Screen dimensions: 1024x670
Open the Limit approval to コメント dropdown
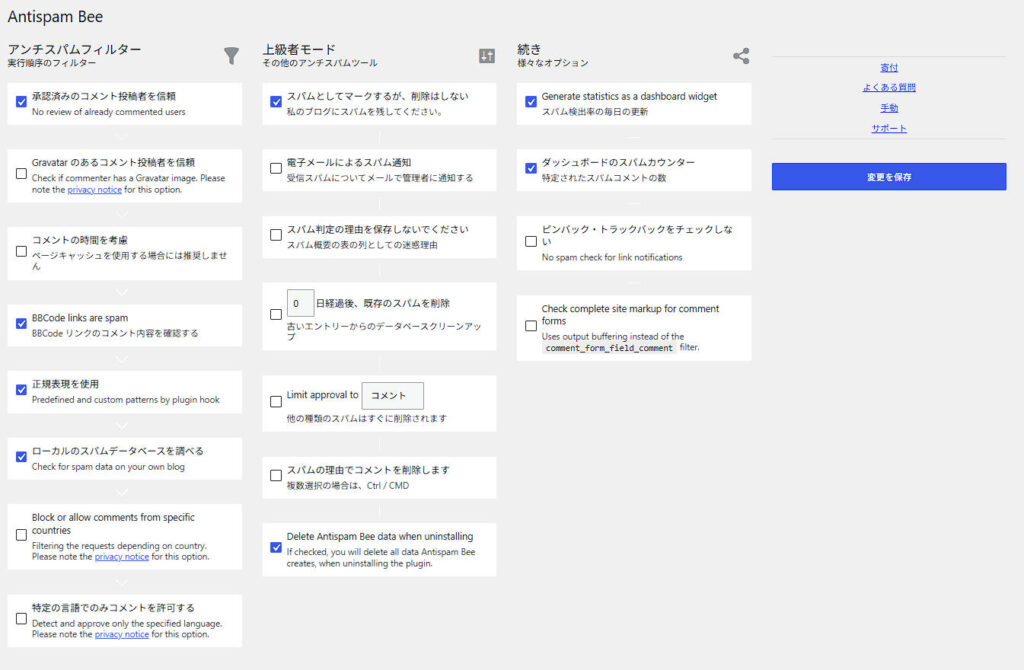pyautogui.click(x=392, y=396)
